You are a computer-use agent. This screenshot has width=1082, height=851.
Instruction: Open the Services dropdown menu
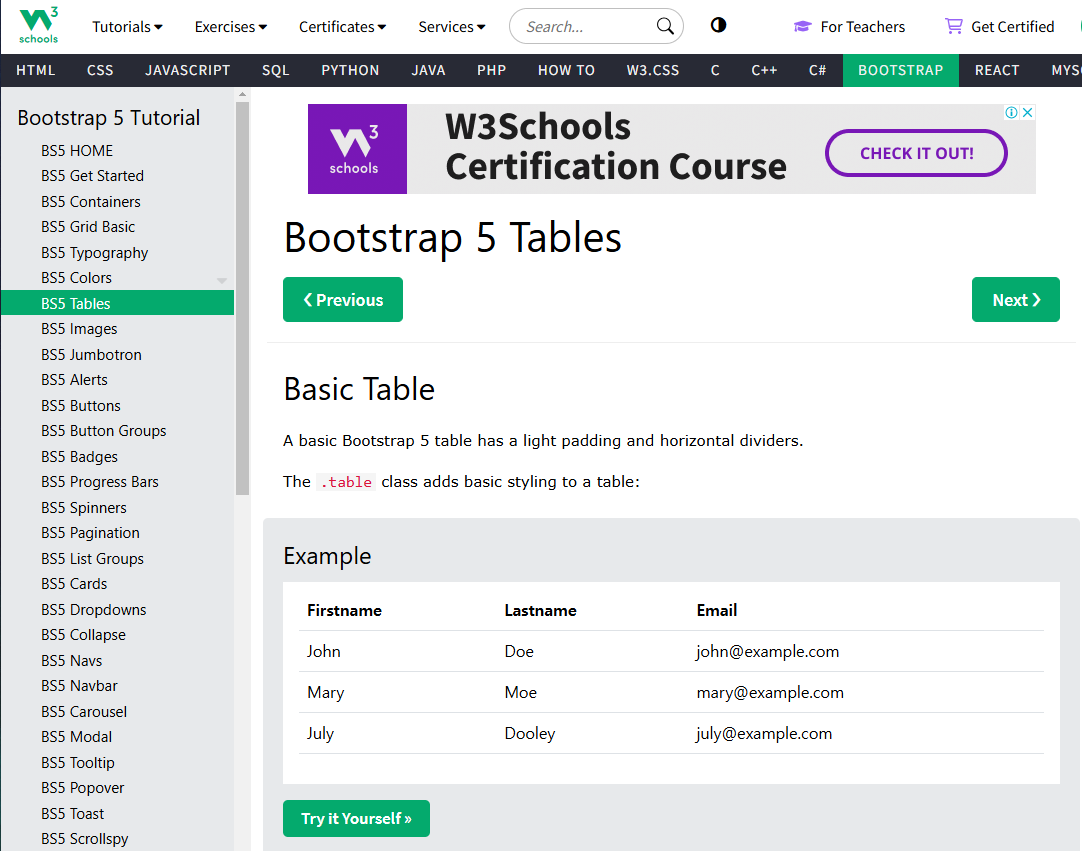coord(452,27)
